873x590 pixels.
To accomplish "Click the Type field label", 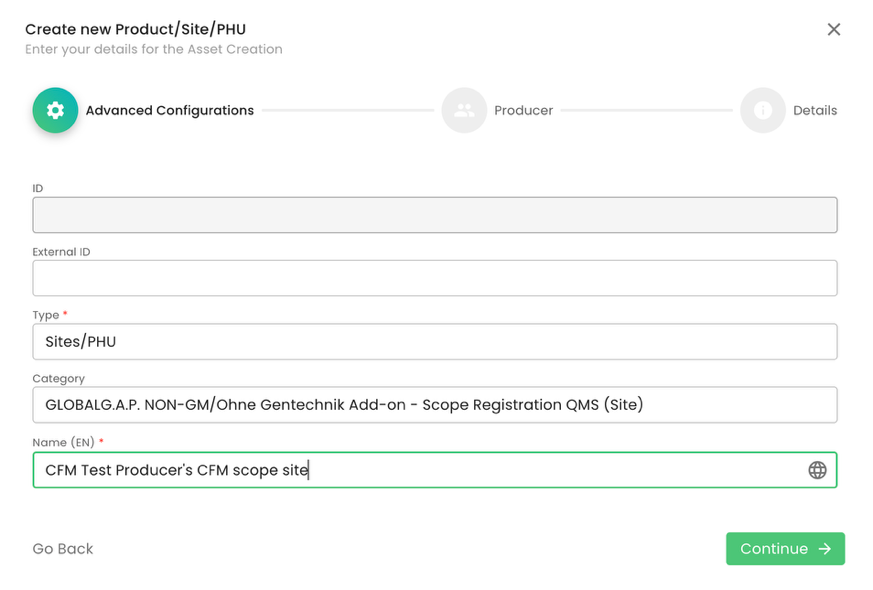I will click(x=46, y=315).
